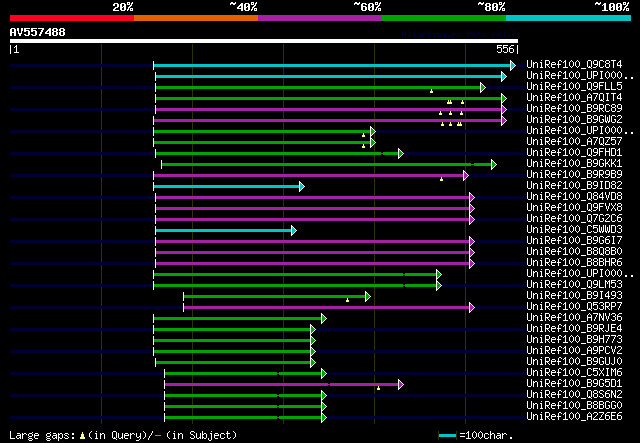Click the purple arrowhead ending the Q53RP7 alignment
This screenshot has width=640, height=443.
(472, 308)
